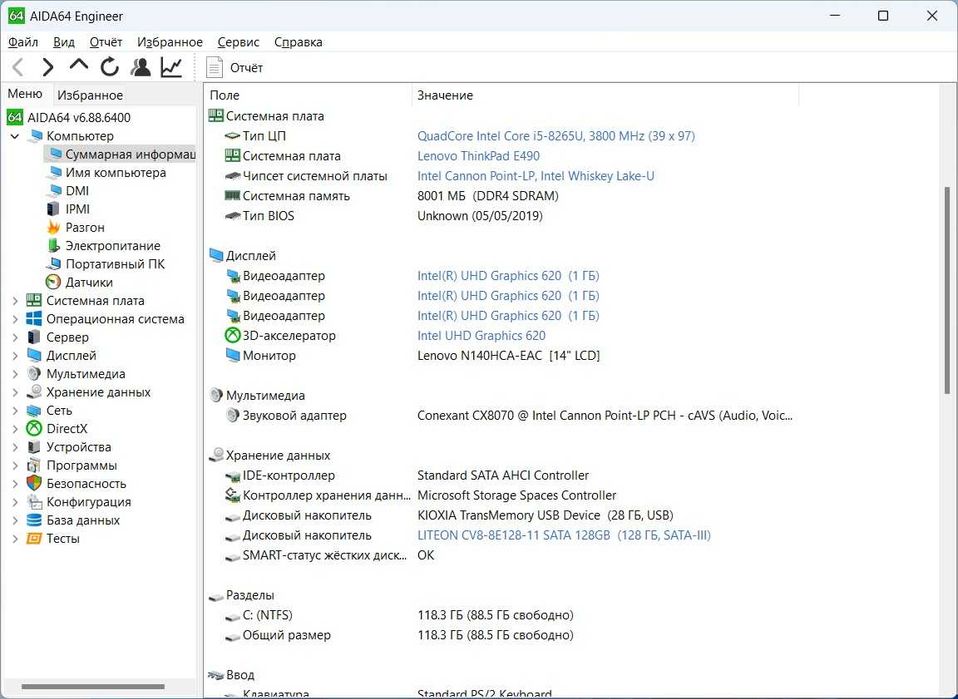The height and width of the screenshot is (699, 958).
Task: Expand the Устройства tree node
Action: pyautogui.click(x=15, y=447)
